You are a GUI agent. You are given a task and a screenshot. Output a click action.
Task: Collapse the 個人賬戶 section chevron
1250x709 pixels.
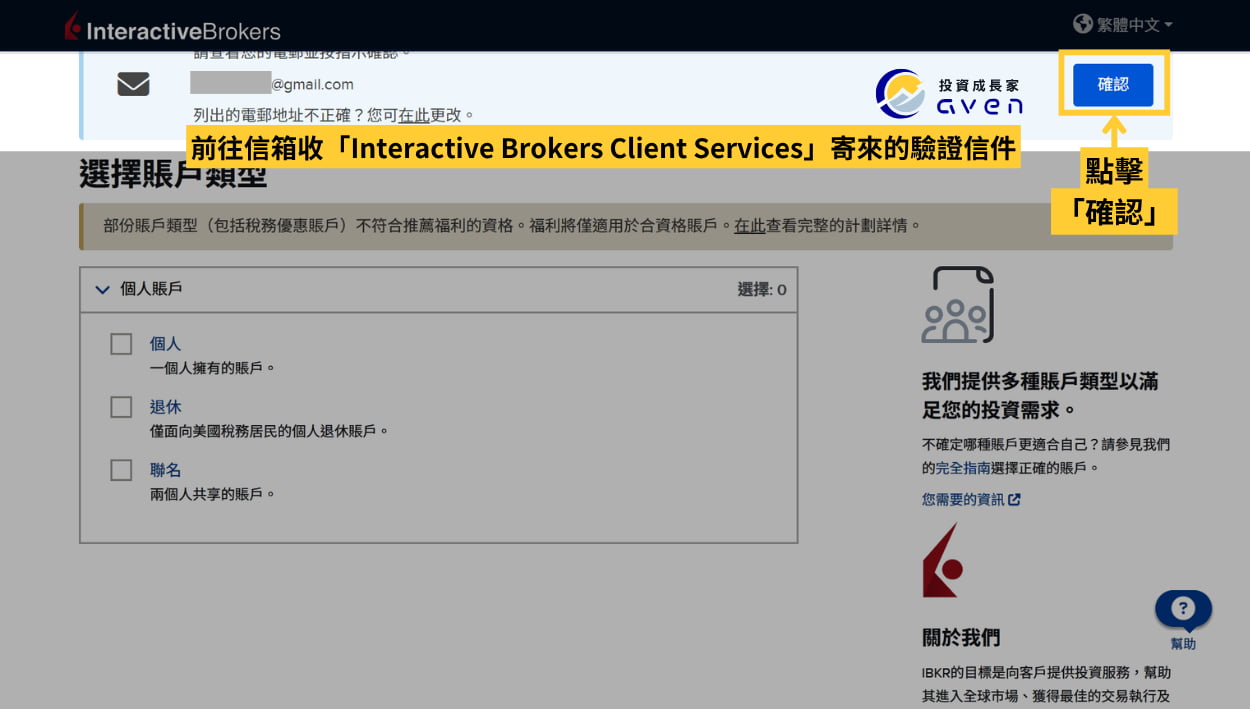point(102,289)
